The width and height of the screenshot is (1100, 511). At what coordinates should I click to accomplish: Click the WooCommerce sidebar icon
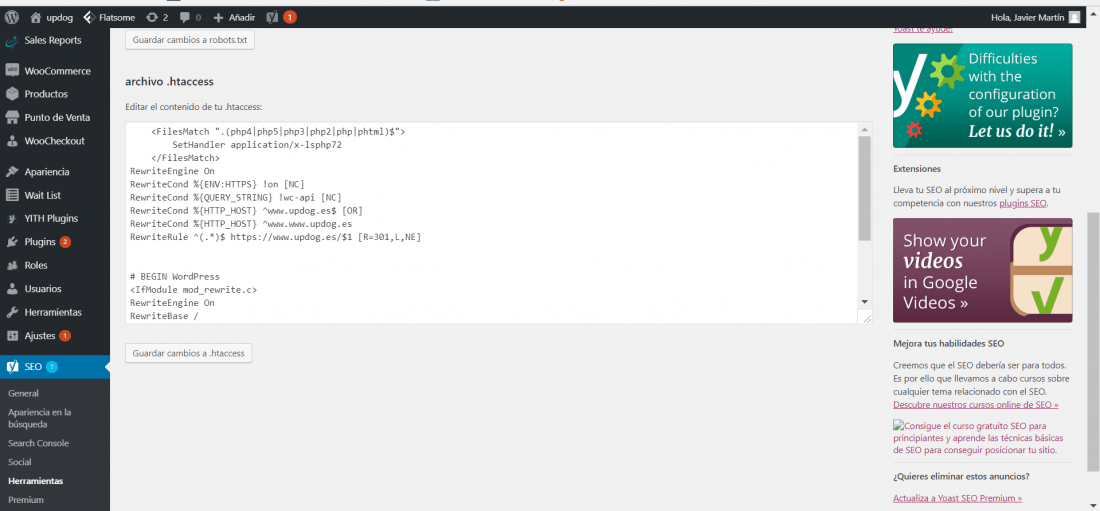pos(12,71)
